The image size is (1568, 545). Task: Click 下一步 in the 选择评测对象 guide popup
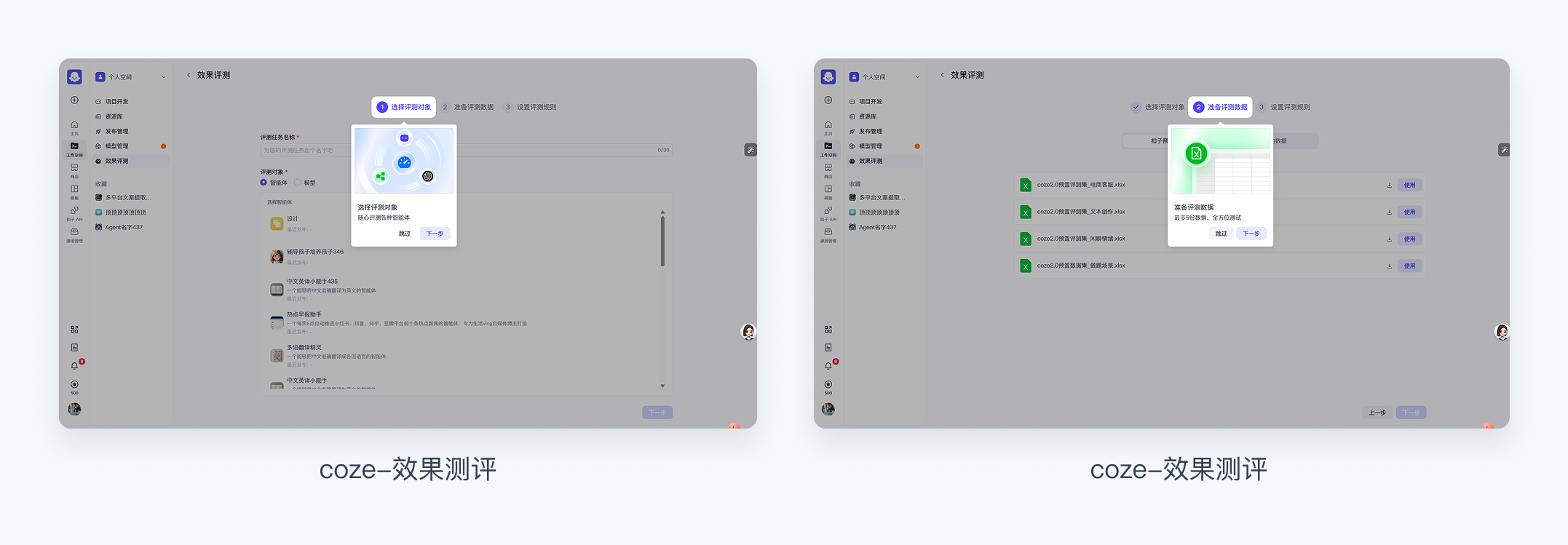[x=435, y=234]
